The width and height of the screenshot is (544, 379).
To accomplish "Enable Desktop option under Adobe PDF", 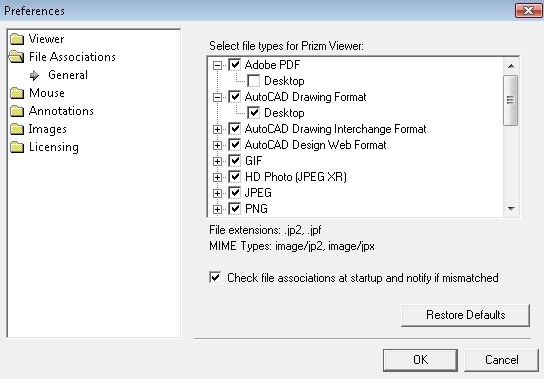I will pos(254,81).
